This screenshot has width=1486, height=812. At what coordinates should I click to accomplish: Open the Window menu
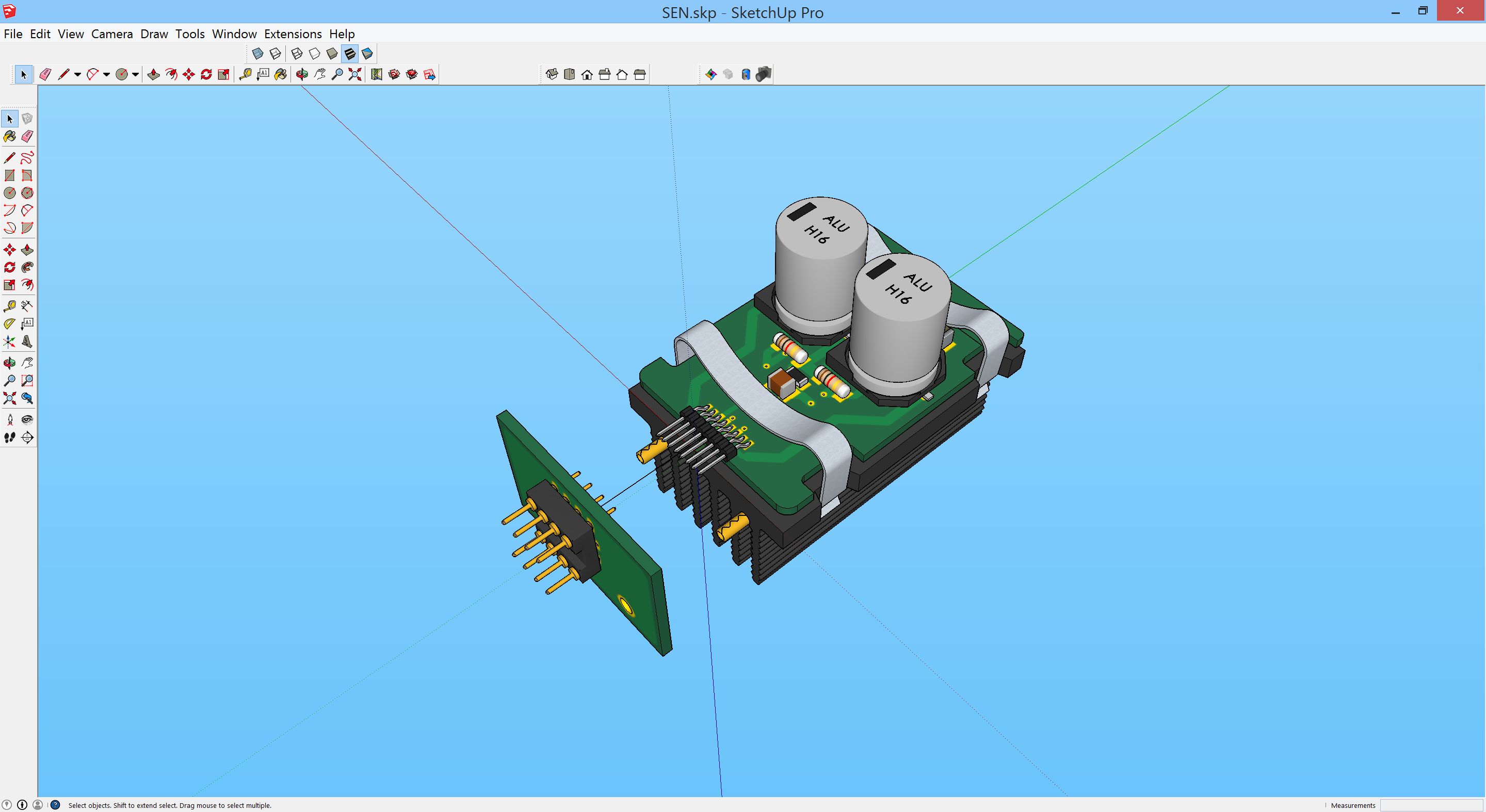[x=234, y=34]
